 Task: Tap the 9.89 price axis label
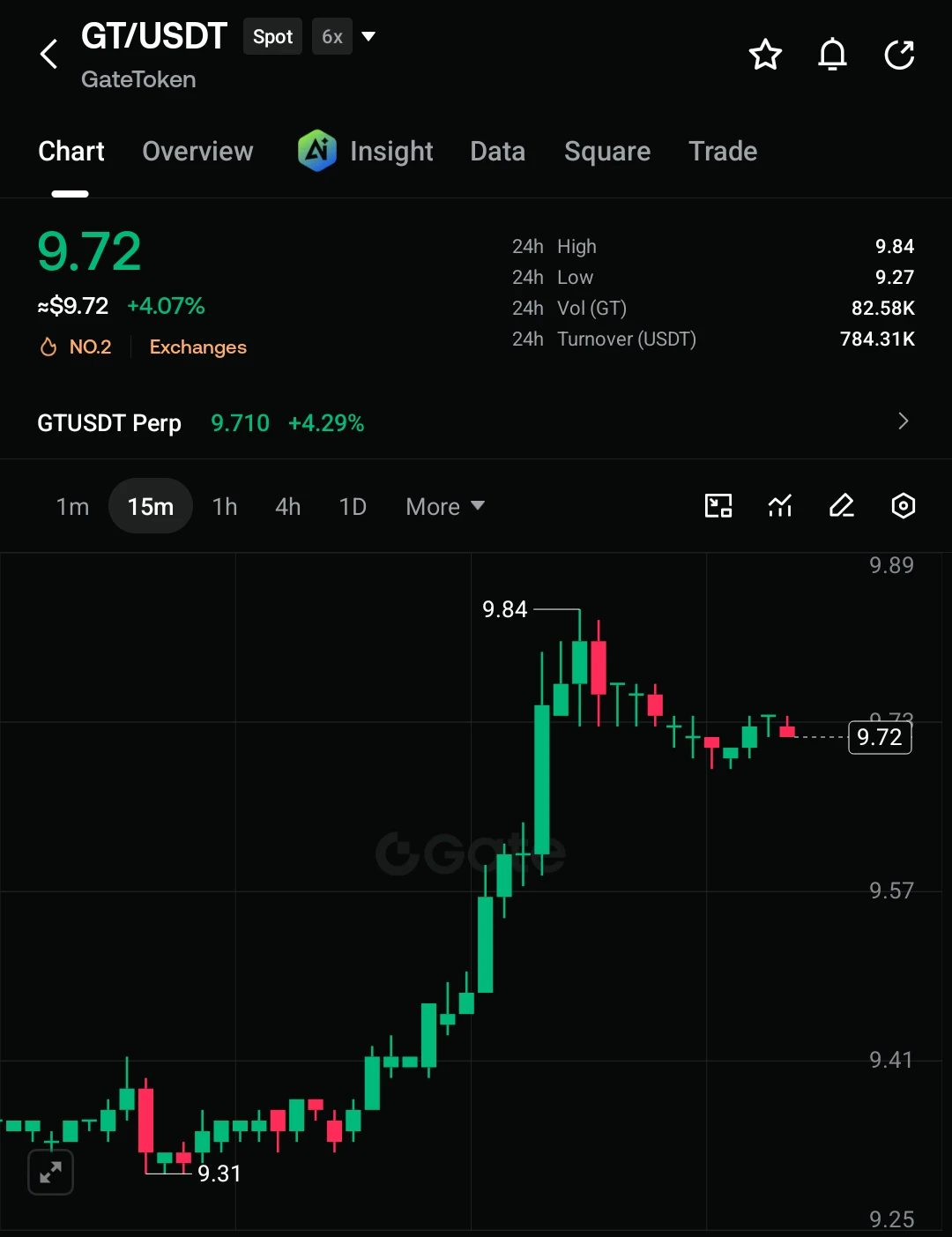[x=891, y=565]
